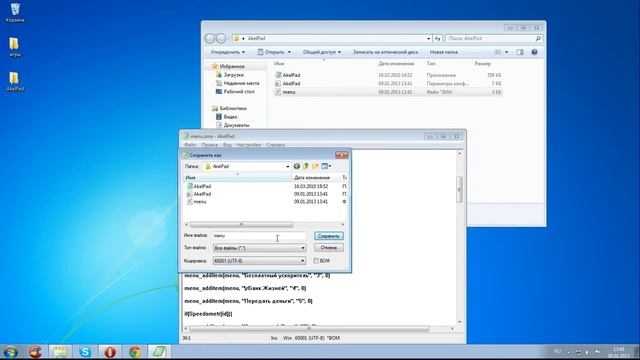Select Избранное in Explorer sidebar
The width and height of the screenshot is (640, 360).
click(x=232, y=67)
